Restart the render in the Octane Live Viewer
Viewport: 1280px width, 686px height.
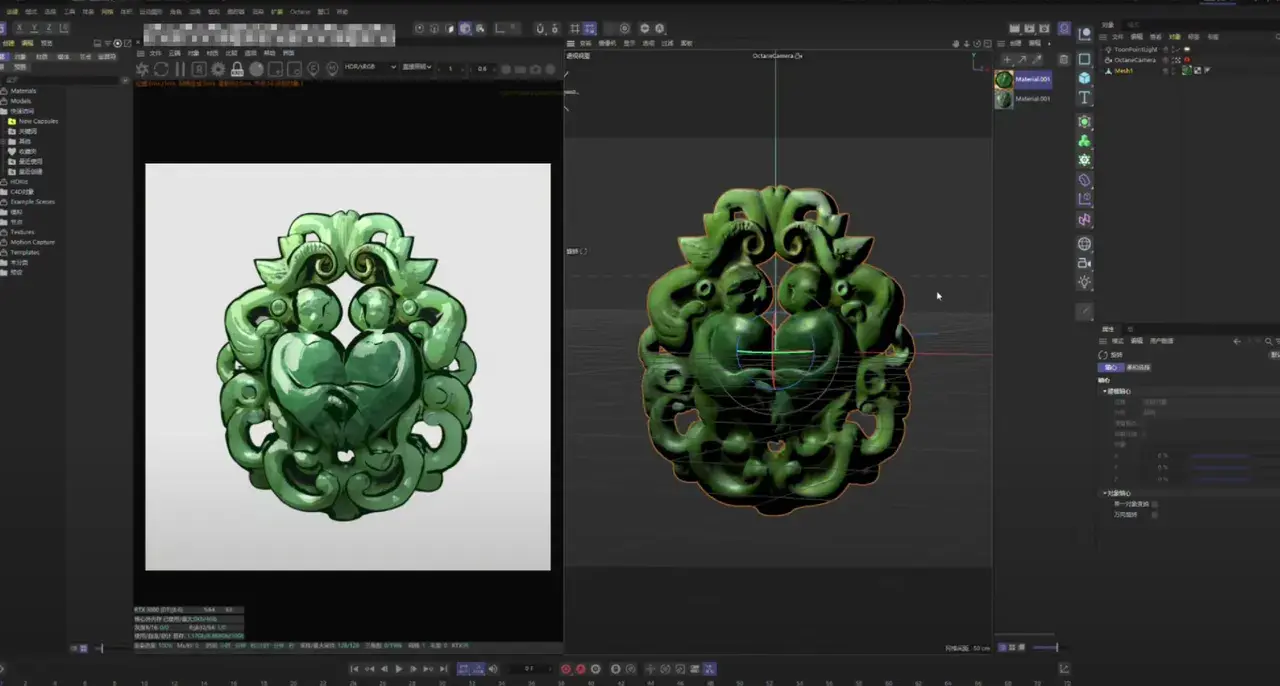point(161,70)
